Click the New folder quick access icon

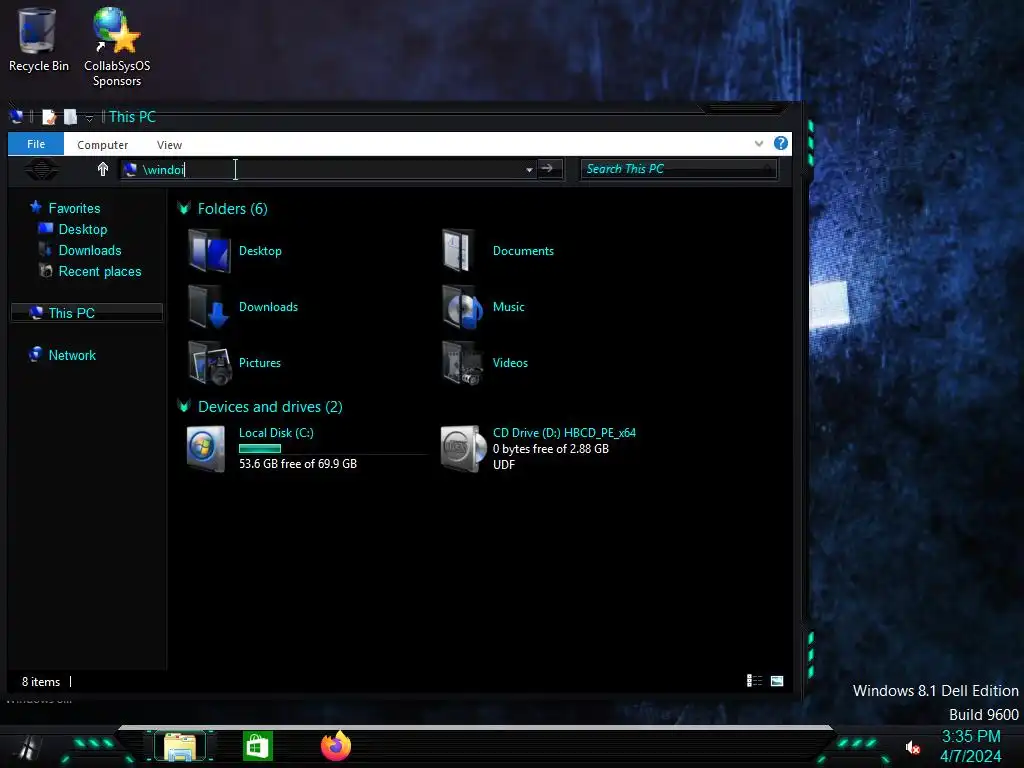tap(70, 117)
